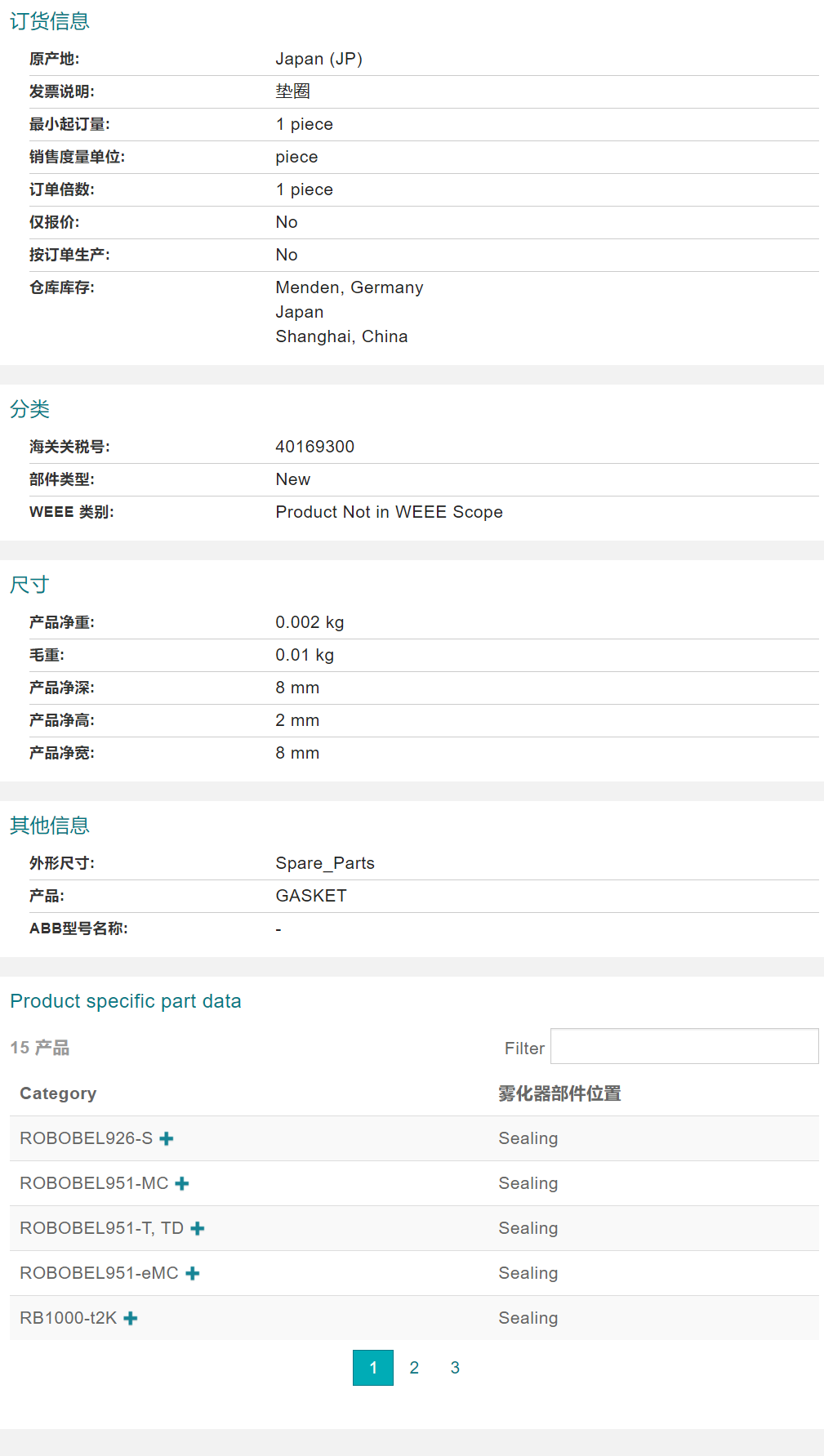This screenshot has height=1456, width=824.
Task: Expand RB1000-t2K using its plus icon
Action: (131, 1318)
